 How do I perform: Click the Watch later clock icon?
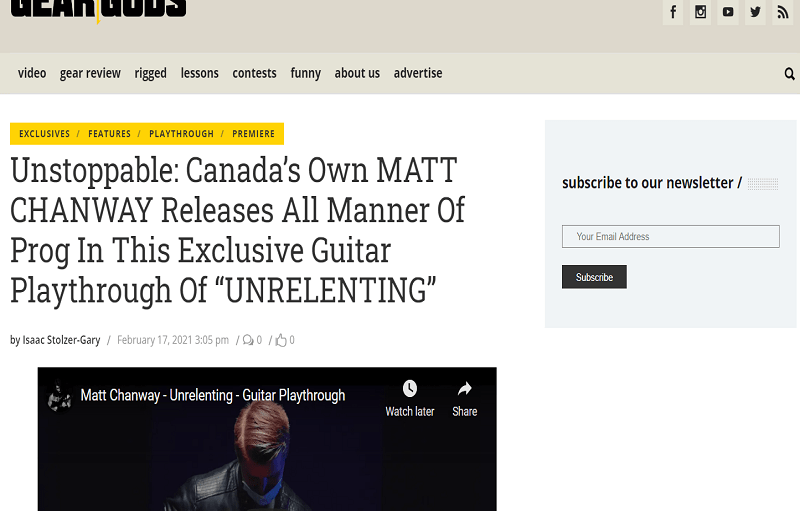coord(410,390)
